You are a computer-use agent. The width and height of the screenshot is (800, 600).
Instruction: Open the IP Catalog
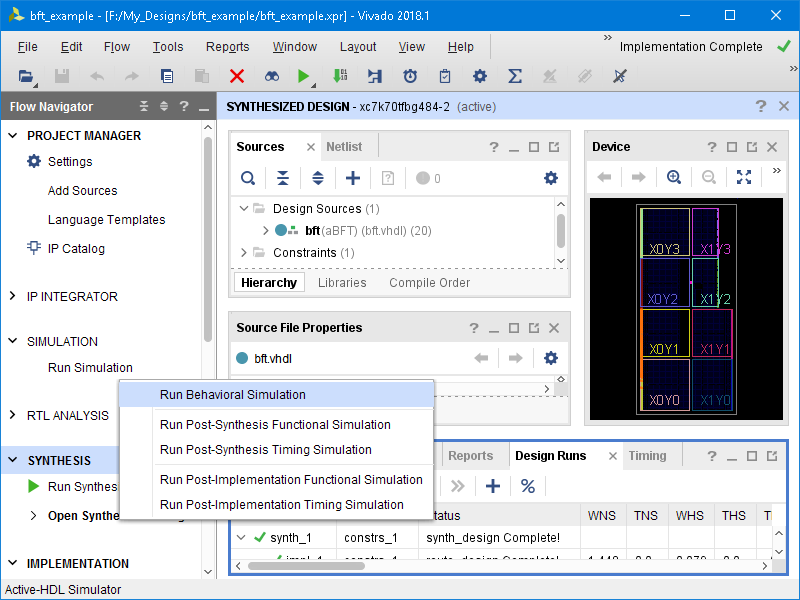pos(76,249)
